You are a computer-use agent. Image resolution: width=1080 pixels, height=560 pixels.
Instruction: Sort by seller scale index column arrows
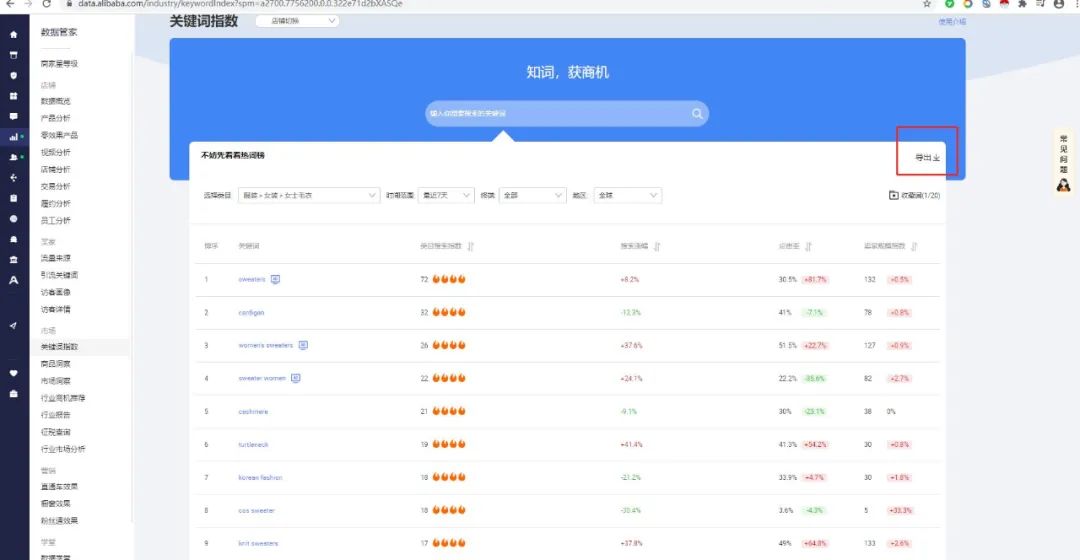[914, 246]
